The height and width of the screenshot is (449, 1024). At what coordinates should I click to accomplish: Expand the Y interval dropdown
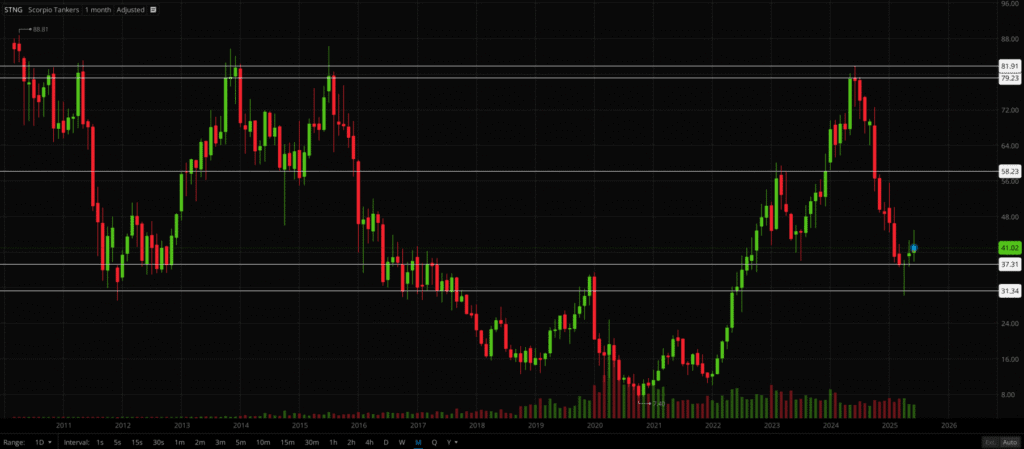[x=451, y=441]
